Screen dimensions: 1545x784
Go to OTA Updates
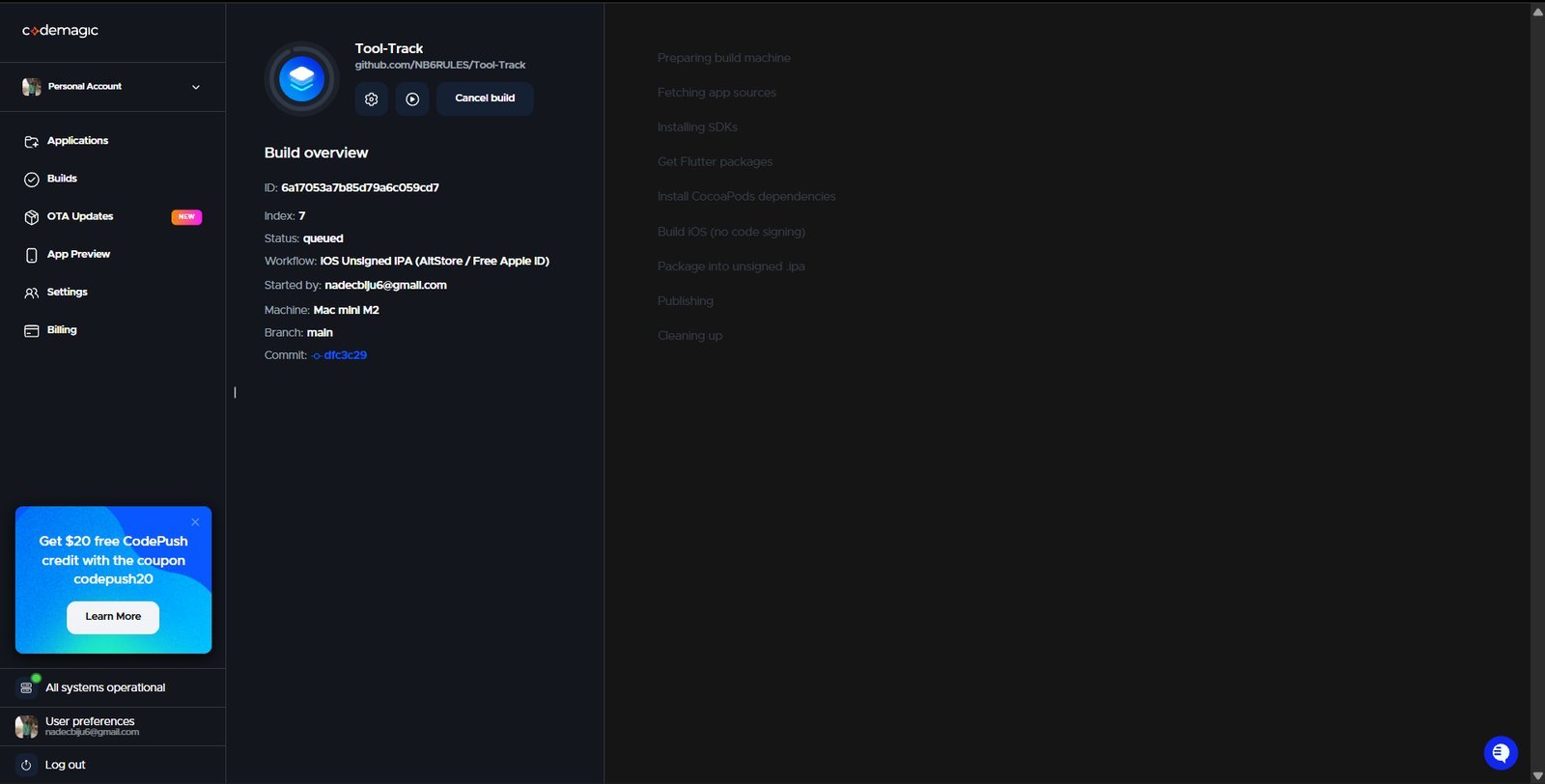tap(80, 216)
